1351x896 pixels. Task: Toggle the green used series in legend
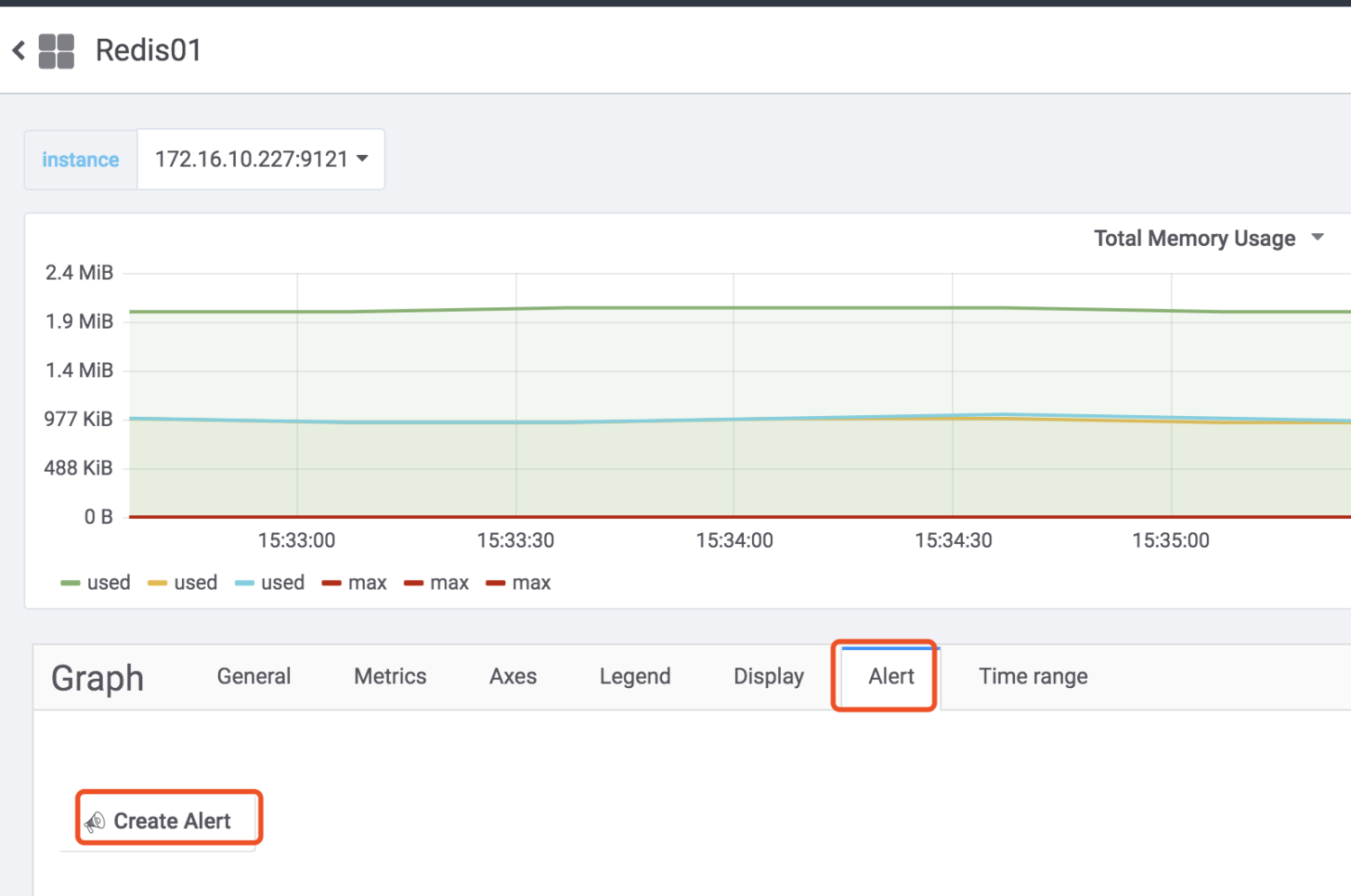coord(108,583)
